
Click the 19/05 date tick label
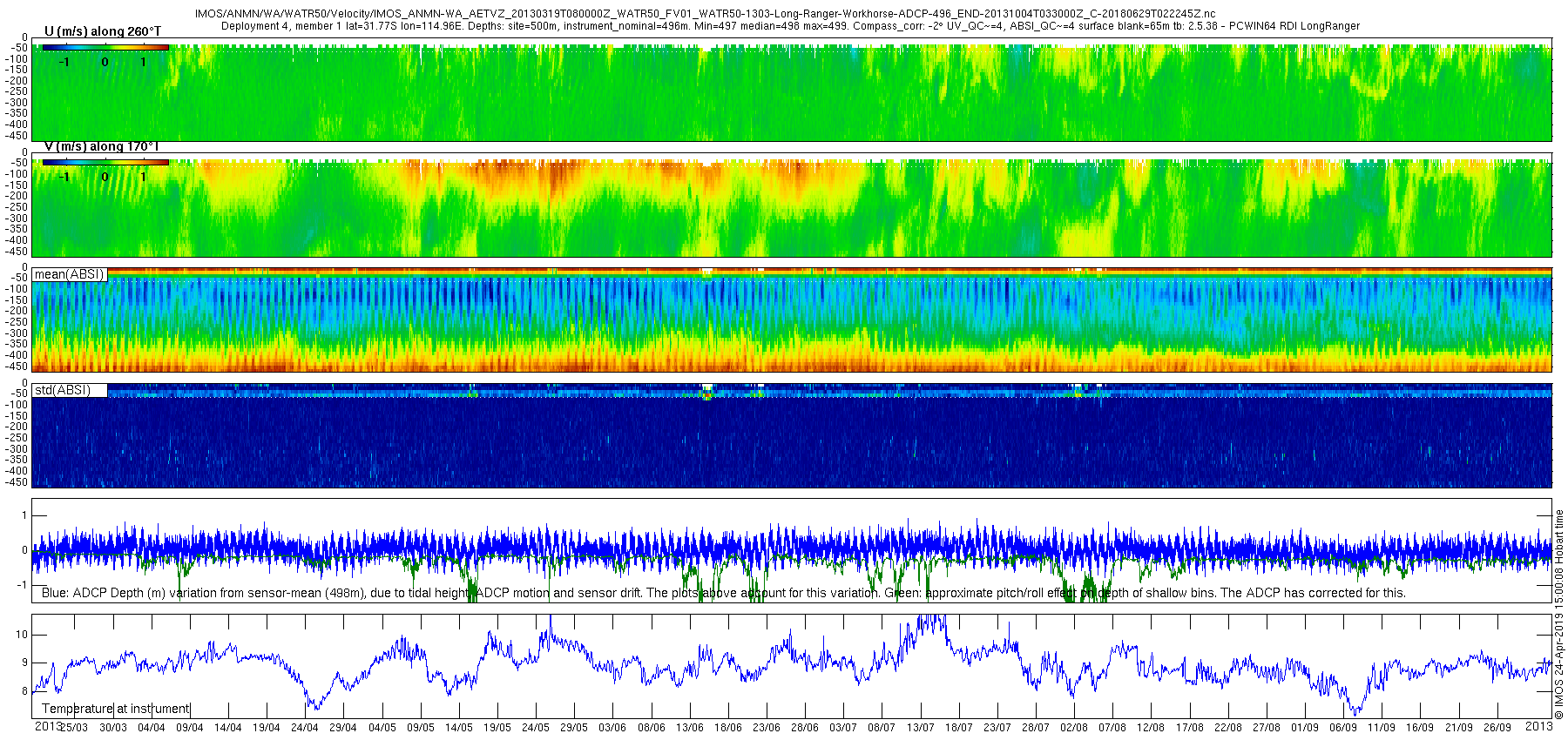[497, 728]
